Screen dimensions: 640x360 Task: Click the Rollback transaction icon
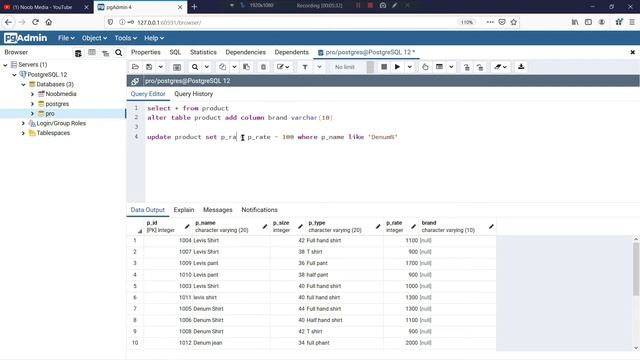pyautogui.click(x=480, y=67)
